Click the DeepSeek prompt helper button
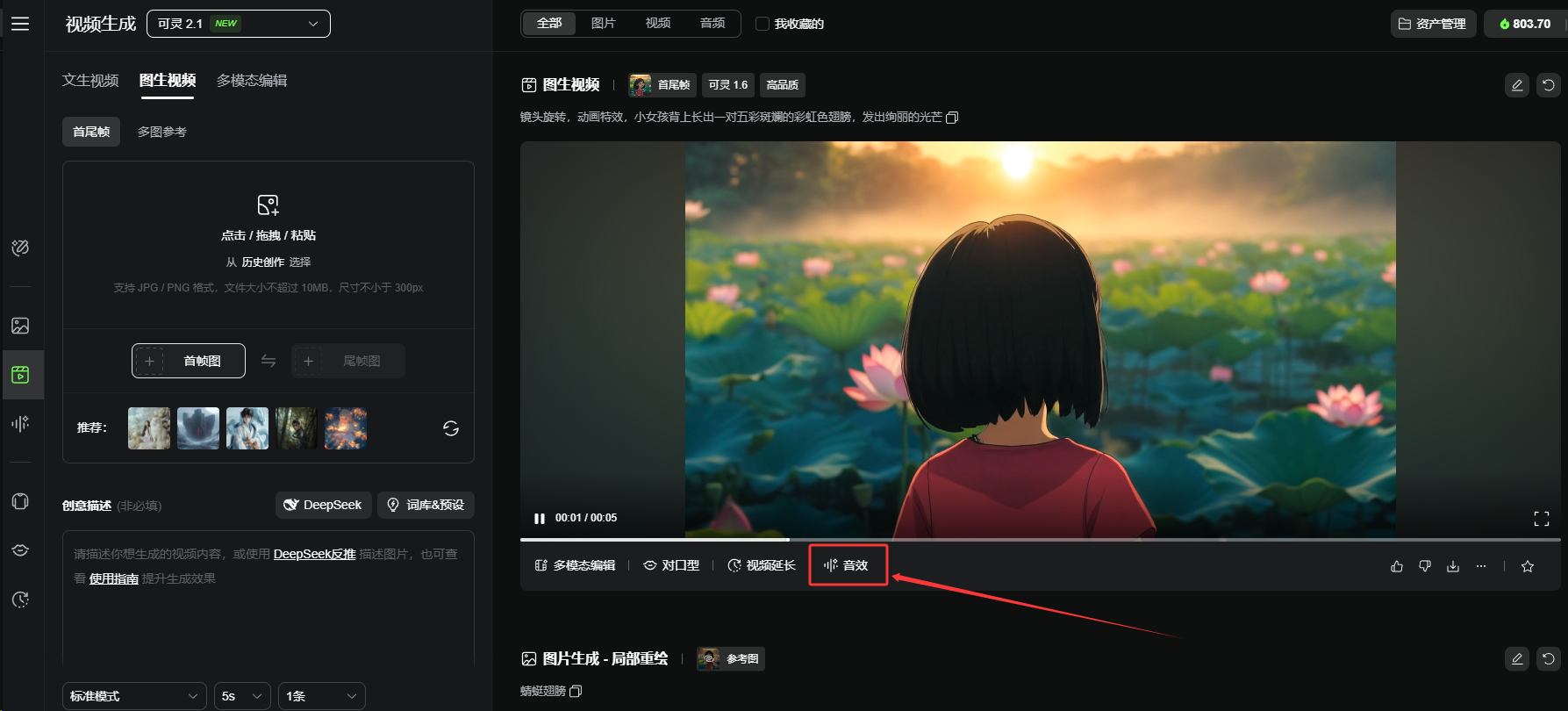This screenshot has width=1568, height=711. coord(324,505)
